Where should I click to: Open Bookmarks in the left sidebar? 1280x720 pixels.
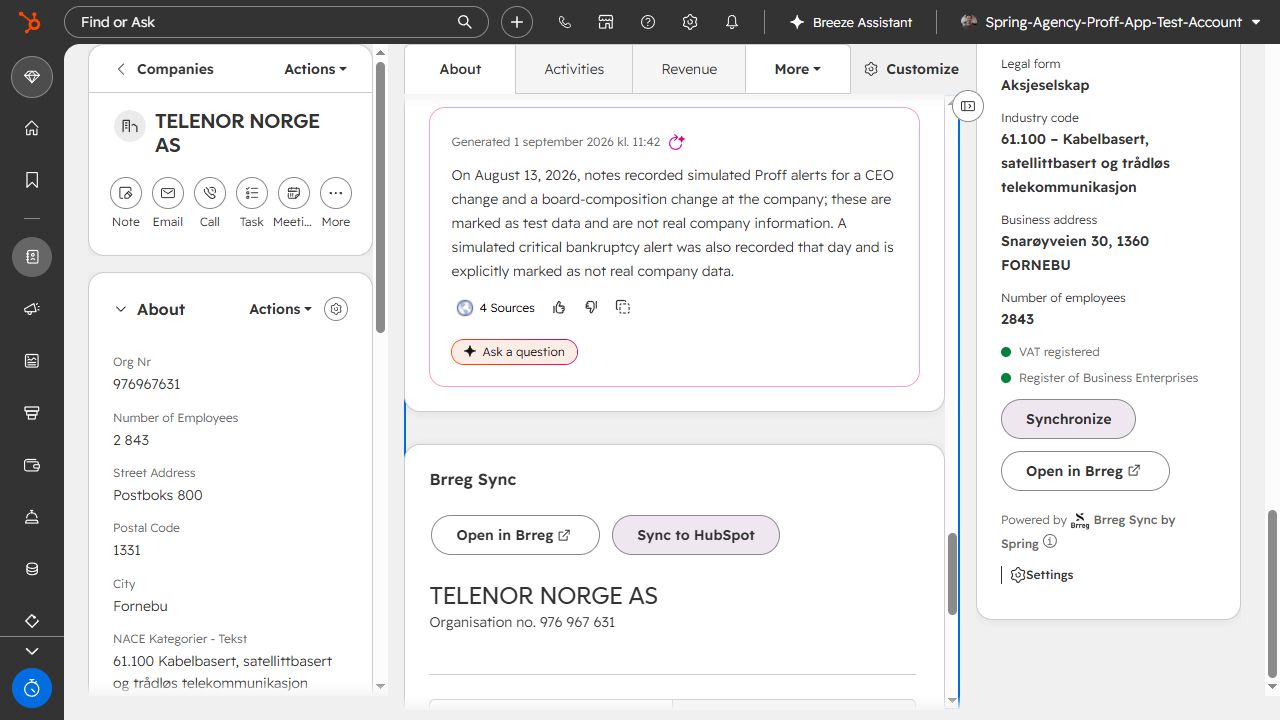32,180
